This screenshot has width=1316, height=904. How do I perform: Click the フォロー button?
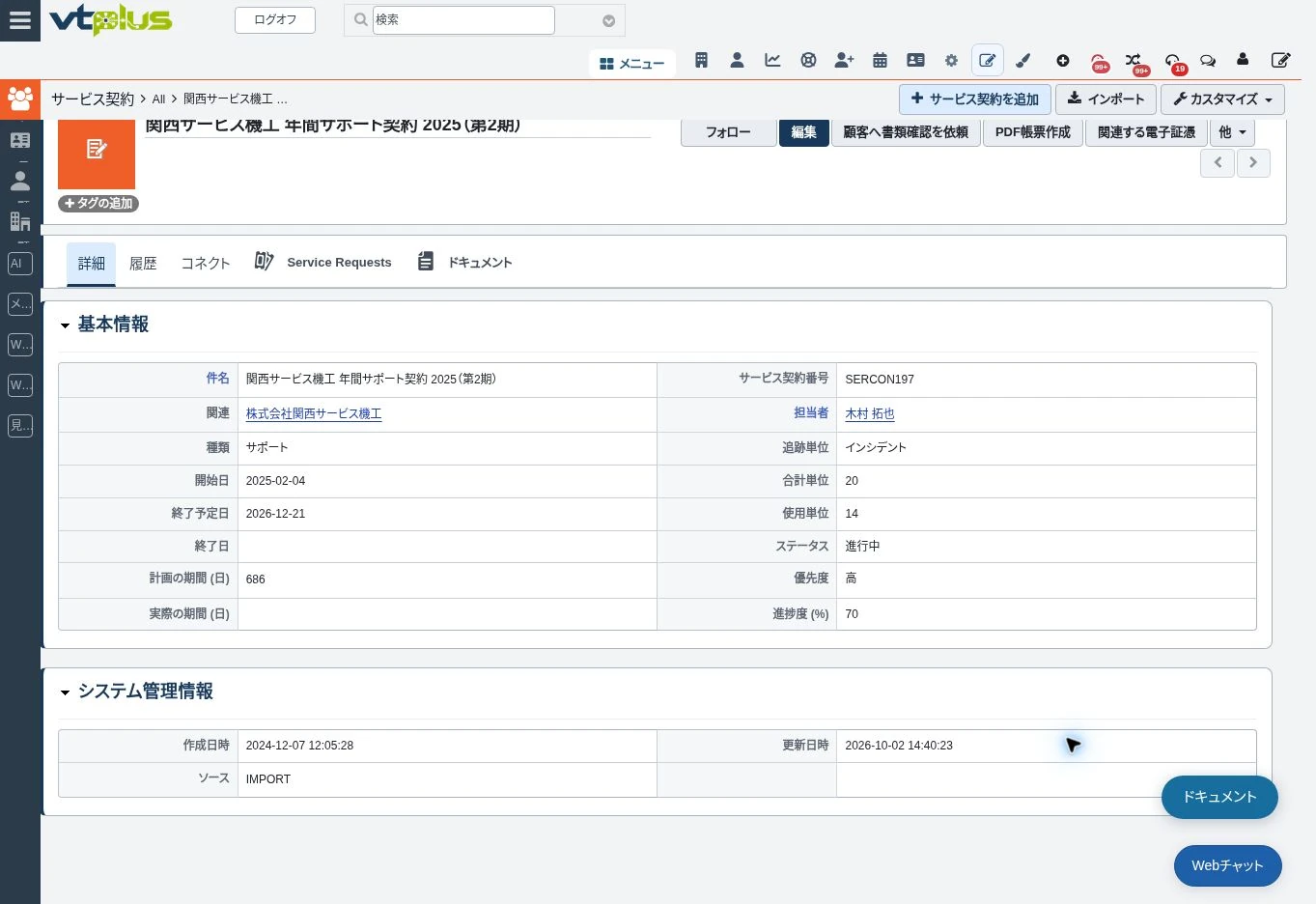tap(728, 132)
